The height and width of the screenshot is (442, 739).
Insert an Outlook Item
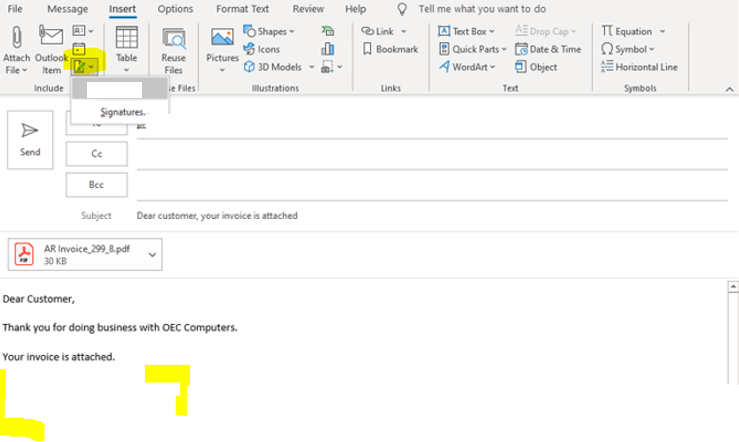[51, 50]
